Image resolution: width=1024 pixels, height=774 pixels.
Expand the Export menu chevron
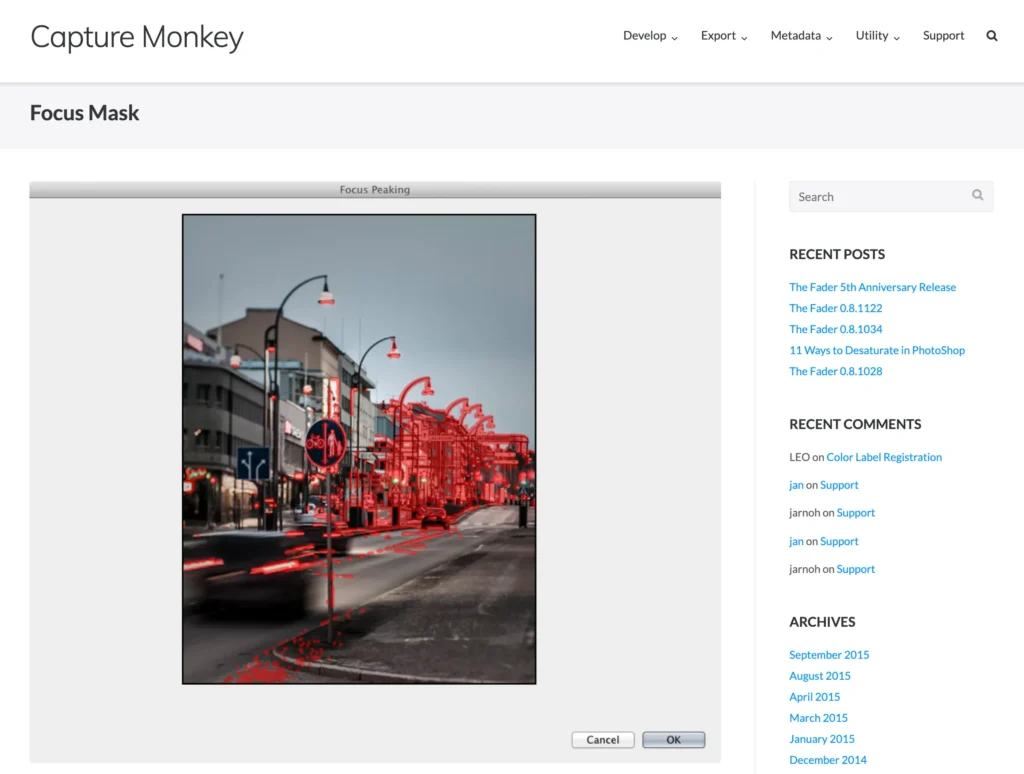click(x=744, y=39)
